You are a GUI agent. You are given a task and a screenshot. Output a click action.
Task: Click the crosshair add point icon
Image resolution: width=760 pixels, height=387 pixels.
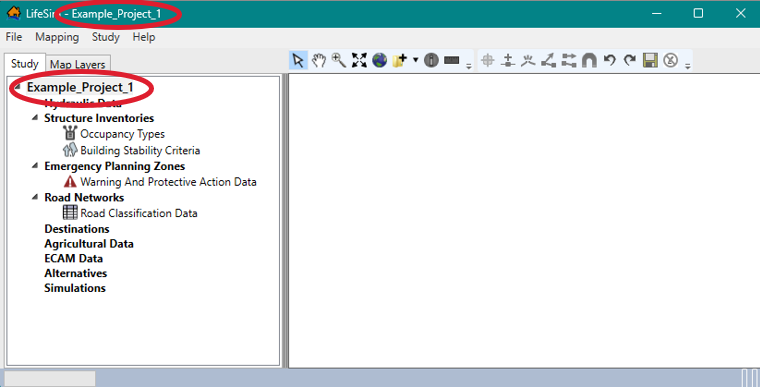click(488, 61)
